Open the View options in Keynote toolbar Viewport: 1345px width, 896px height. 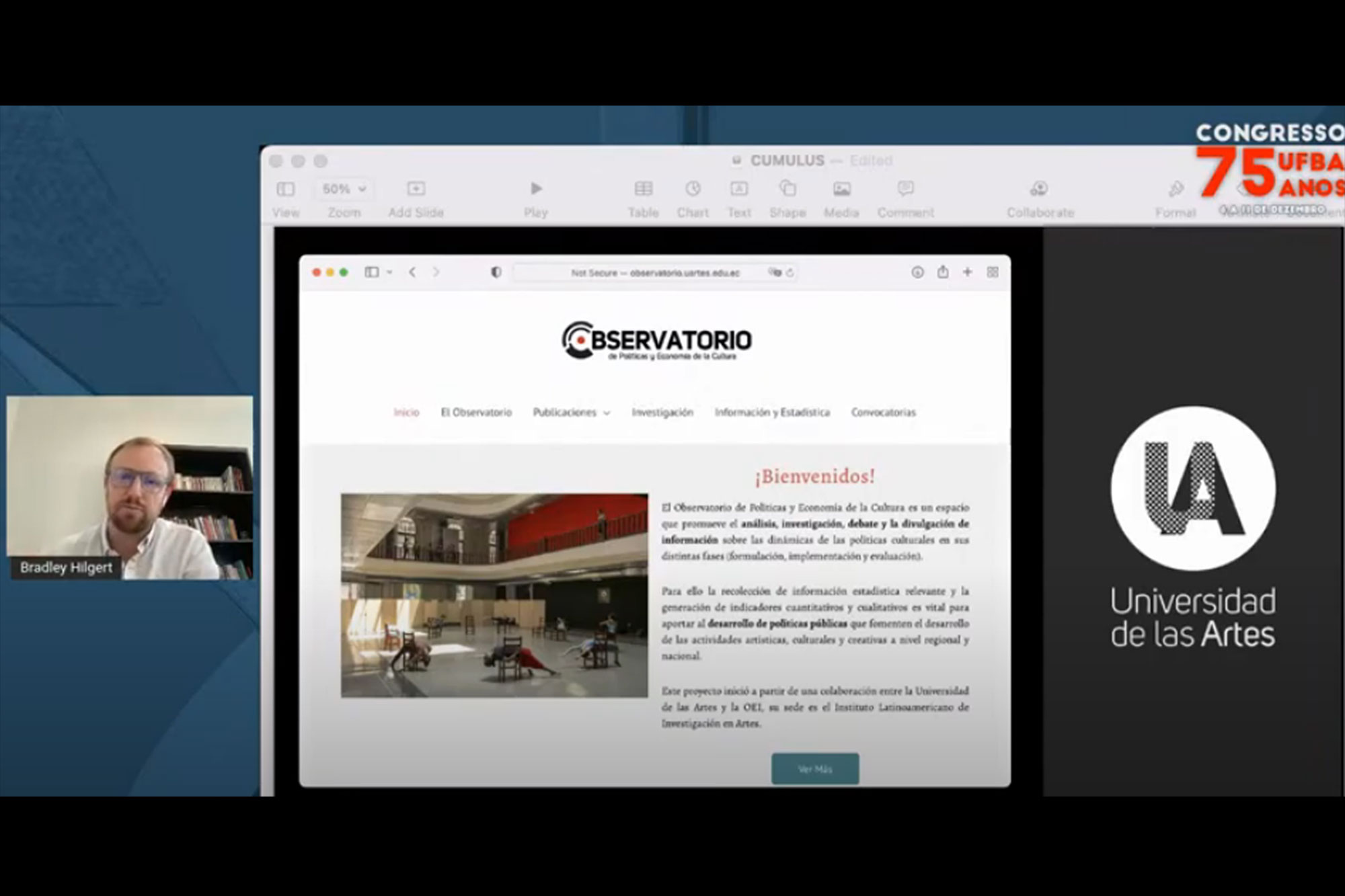285,189
